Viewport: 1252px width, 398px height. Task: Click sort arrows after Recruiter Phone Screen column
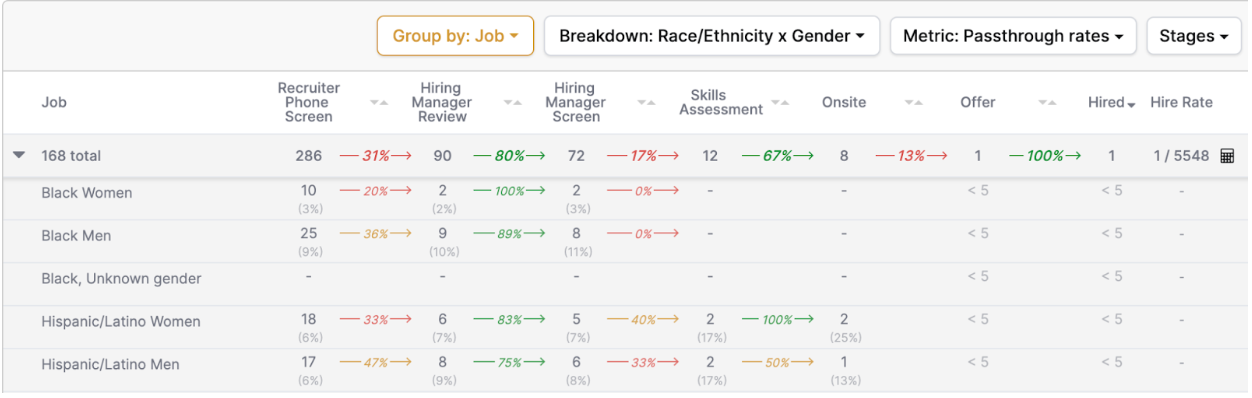point(379,102)
